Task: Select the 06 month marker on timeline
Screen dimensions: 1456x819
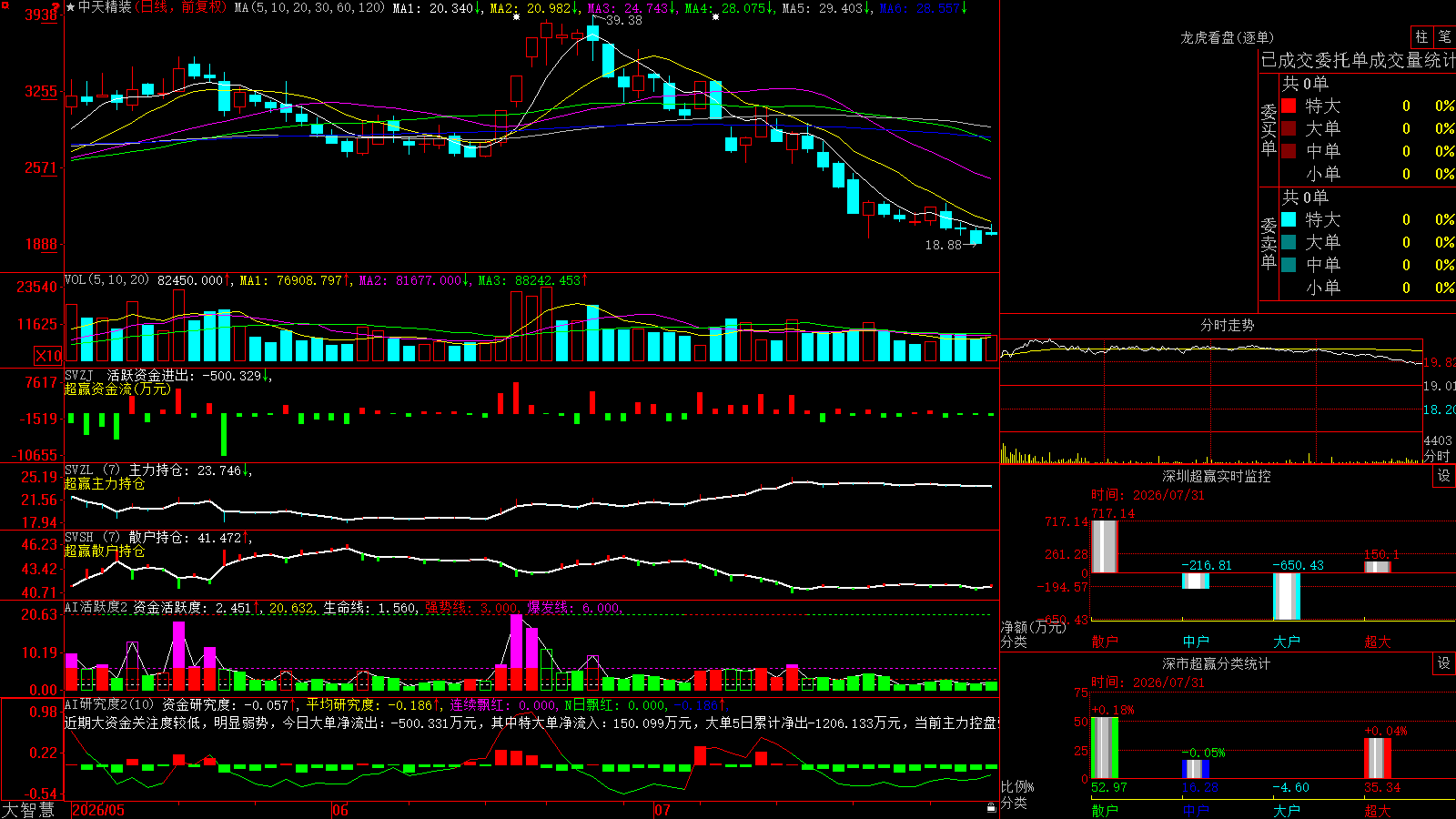Action: (340, 810)
